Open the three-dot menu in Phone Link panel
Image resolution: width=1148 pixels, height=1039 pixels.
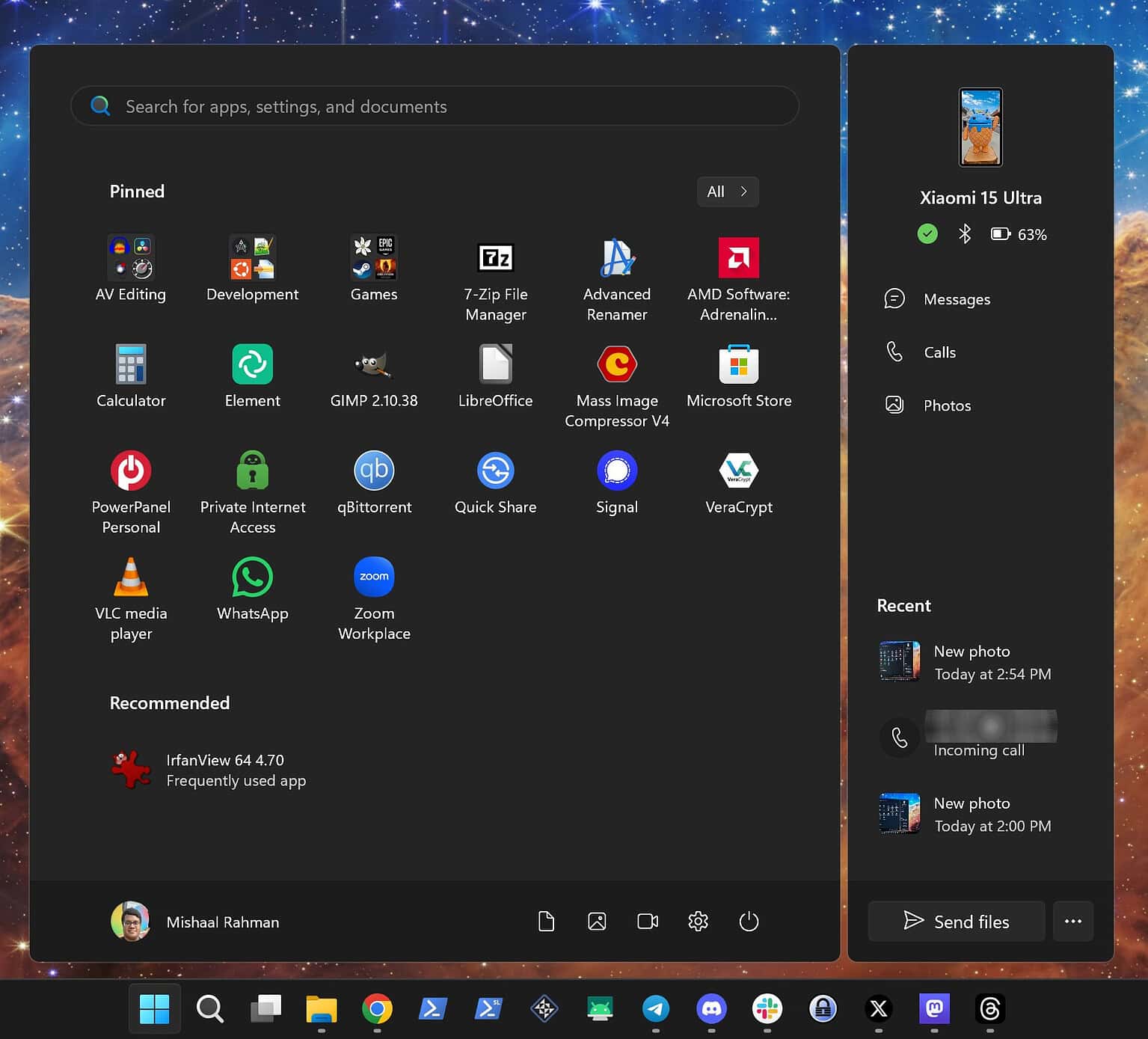[1073, 922]
